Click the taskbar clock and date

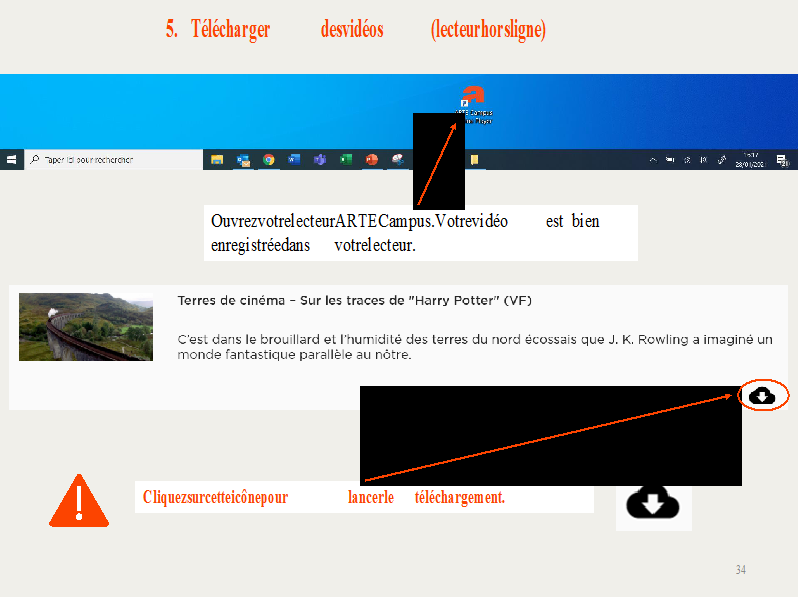click(x=749, y=160)
